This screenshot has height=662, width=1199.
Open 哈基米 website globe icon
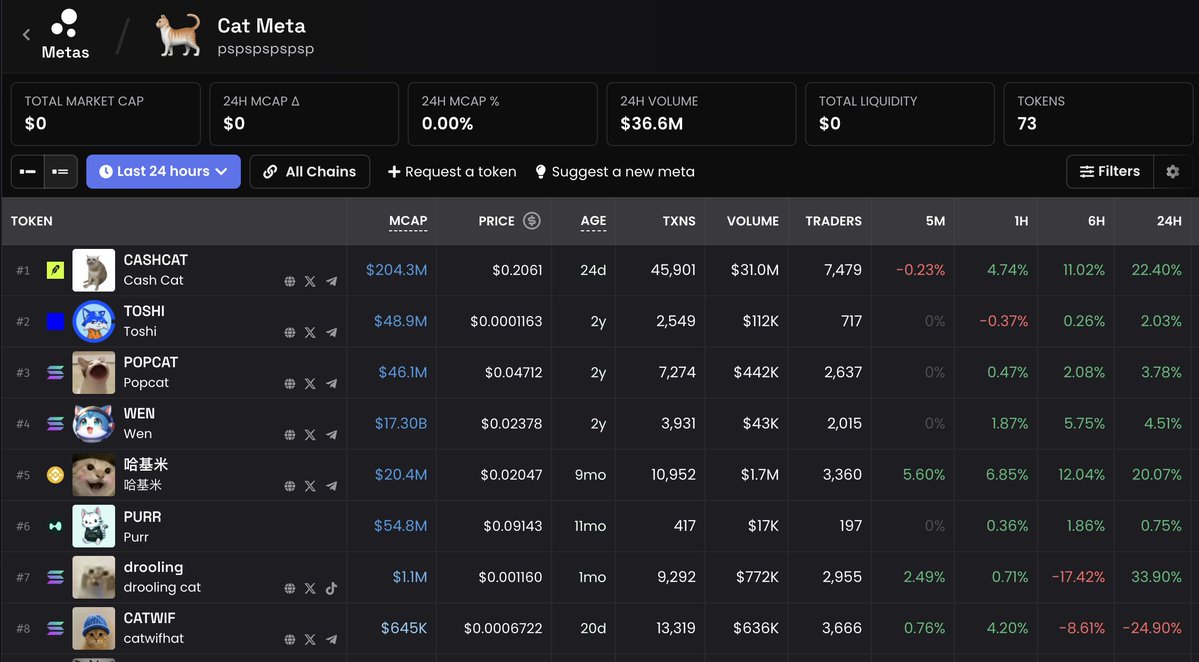(x=290, y=486)
